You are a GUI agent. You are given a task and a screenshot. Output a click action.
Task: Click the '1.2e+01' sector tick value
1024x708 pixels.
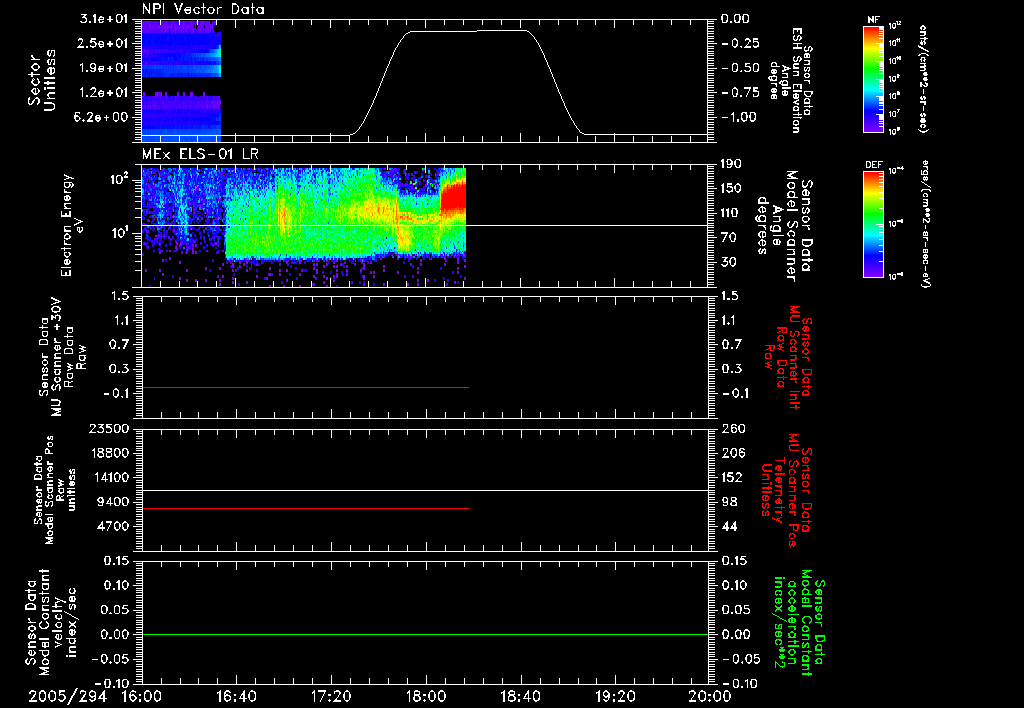click(x=103, y=93)
